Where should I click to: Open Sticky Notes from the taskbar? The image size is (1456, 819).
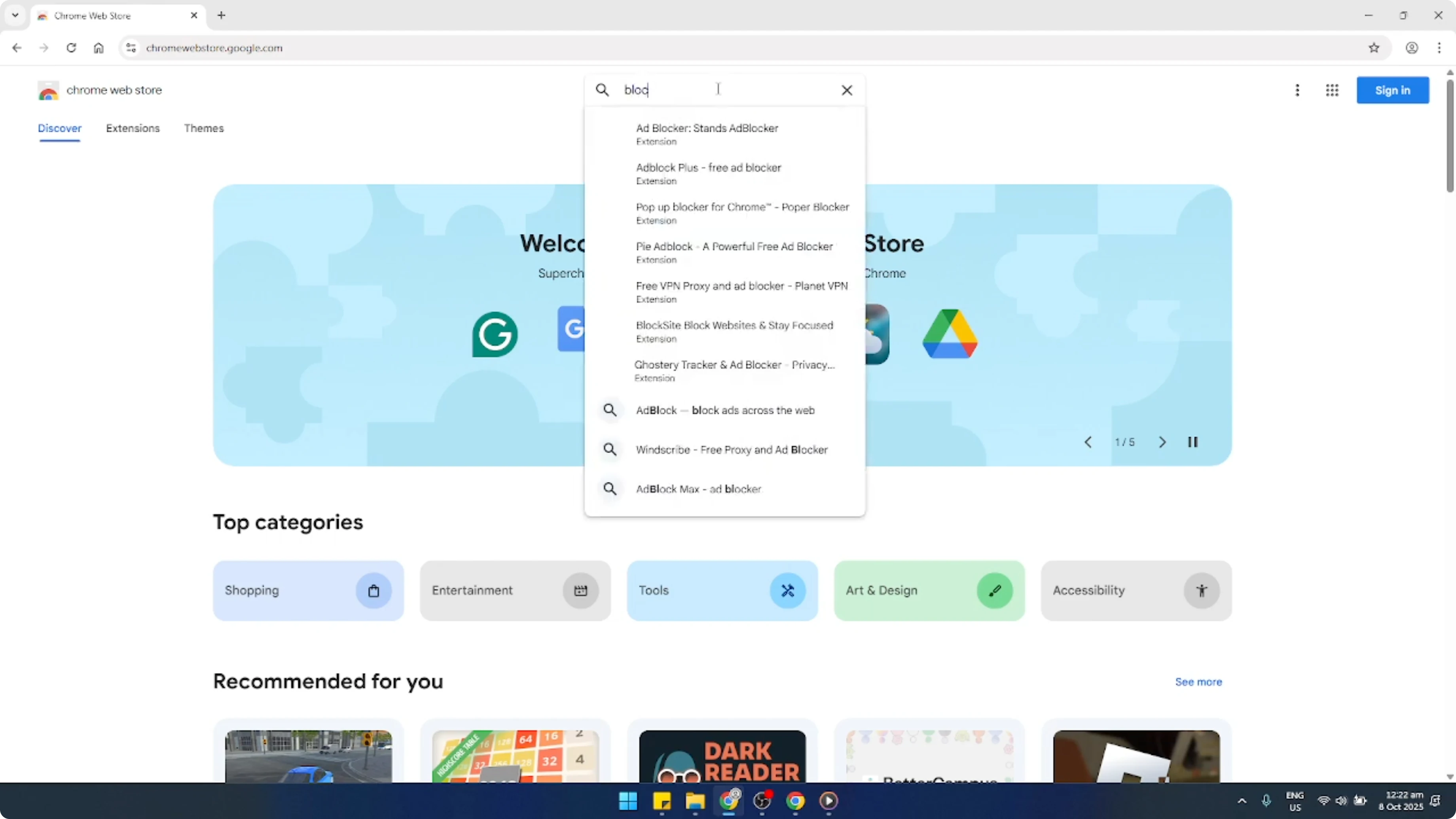point(661,801)
